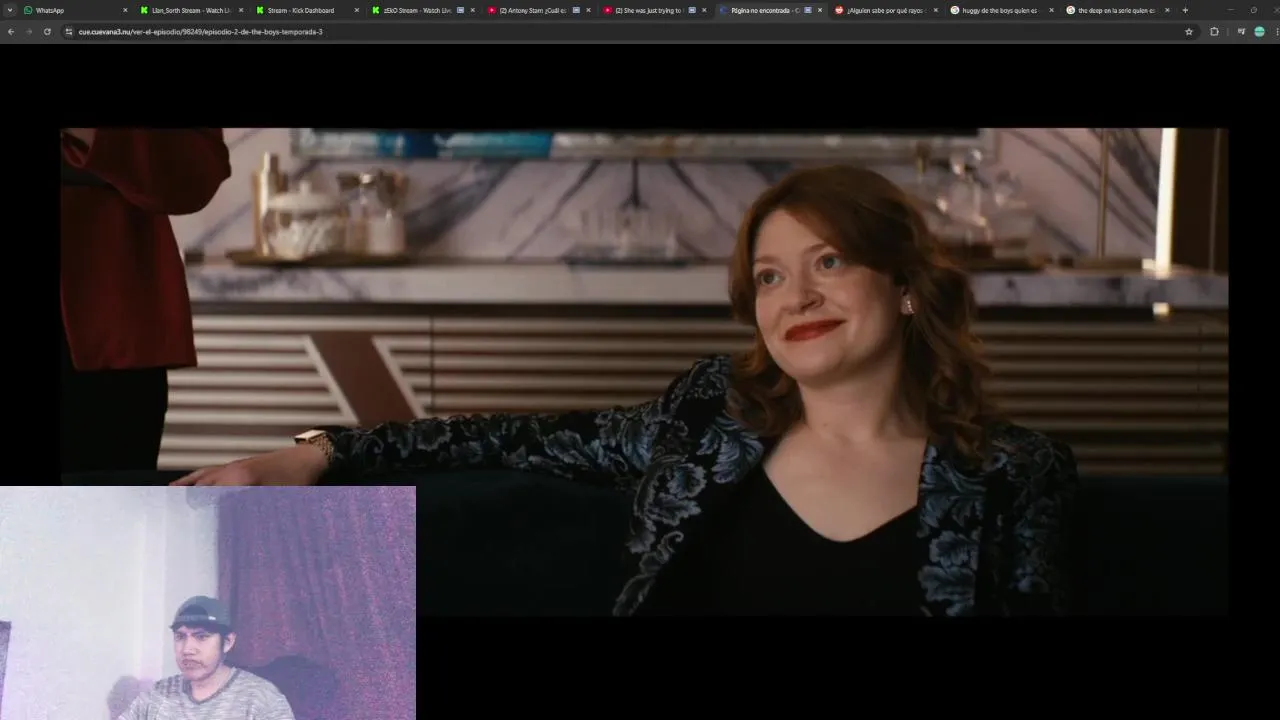Close the Llan_Sorth Stream tab

241,10
